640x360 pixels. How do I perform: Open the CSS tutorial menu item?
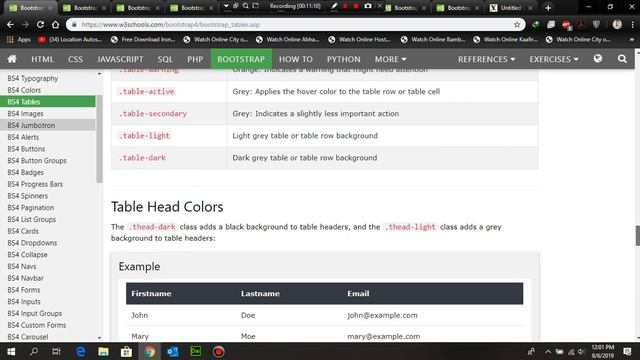click(76, 59)
